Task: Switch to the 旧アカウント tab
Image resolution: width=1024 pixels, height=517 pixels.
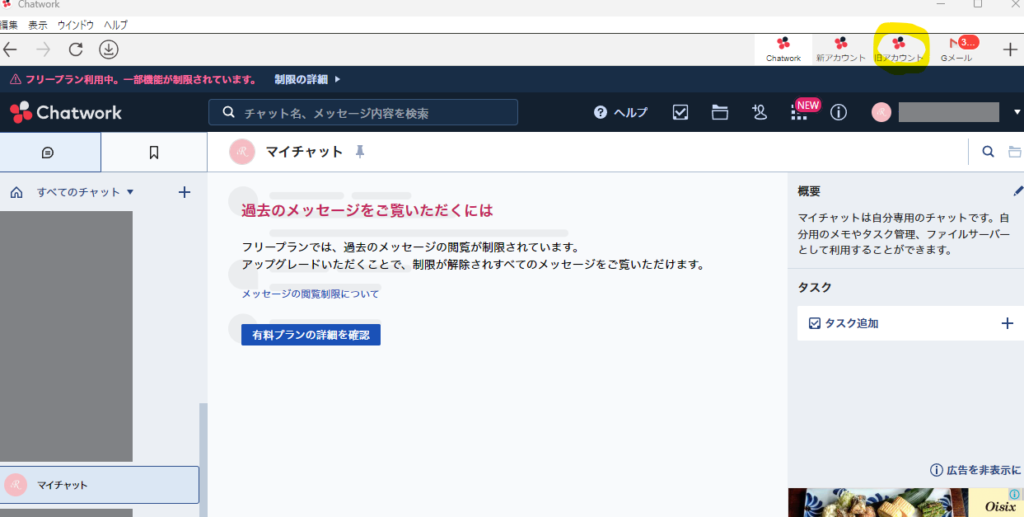Action: point(899,50)
